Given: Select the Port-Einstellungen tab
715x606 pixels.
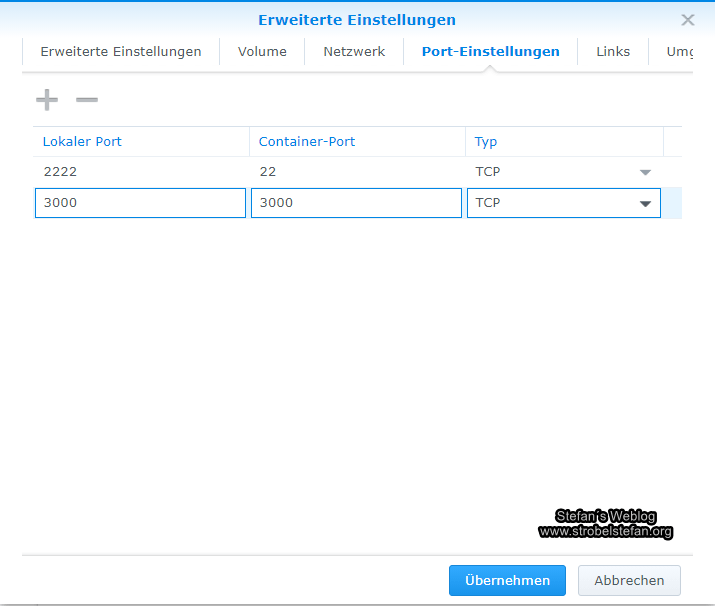Looking at the screenshot, I should (491, 52).
